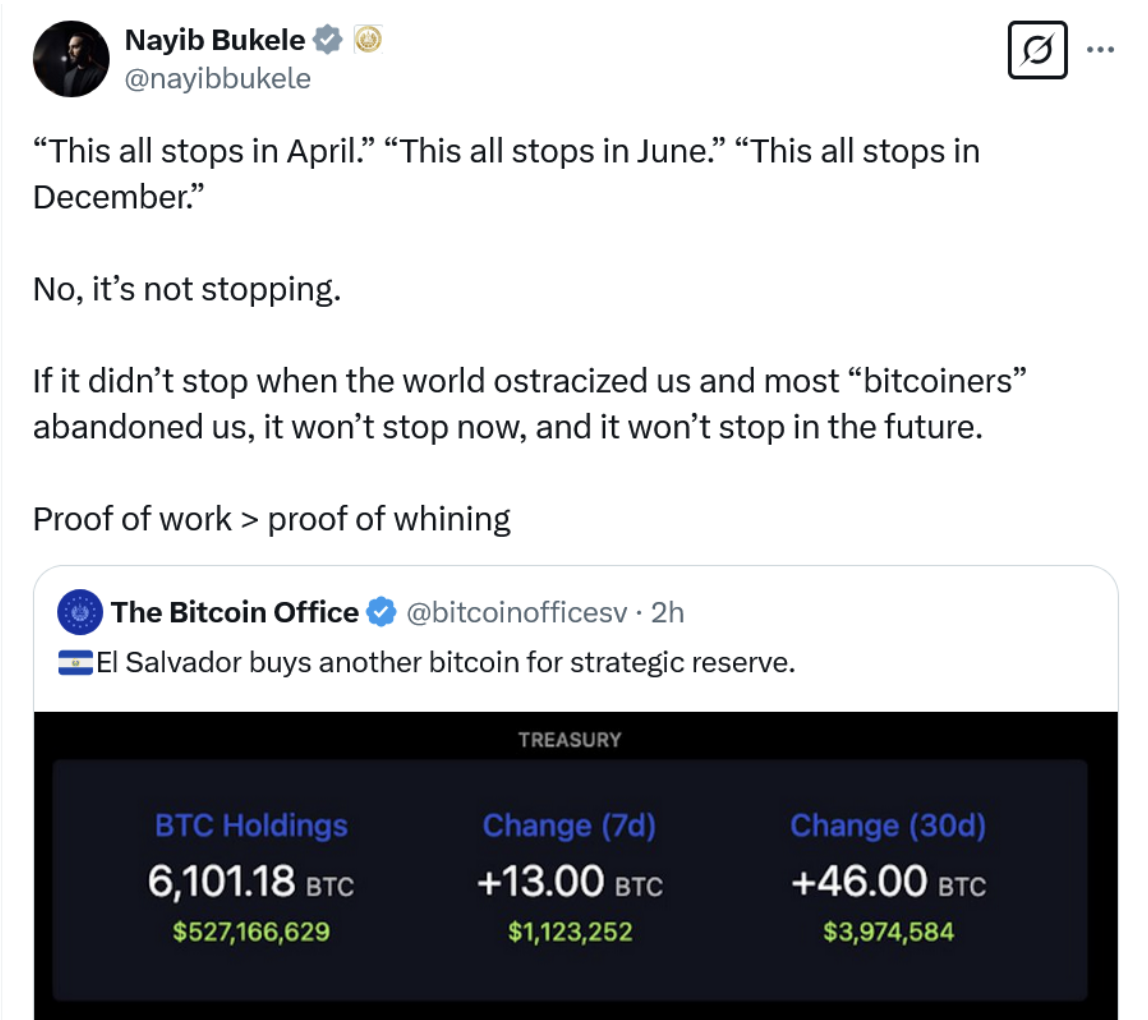Open Nayib Bukele's profile picture
Image resolution: width=1148 pixels, height=1020 pixels.
point(71,59)
